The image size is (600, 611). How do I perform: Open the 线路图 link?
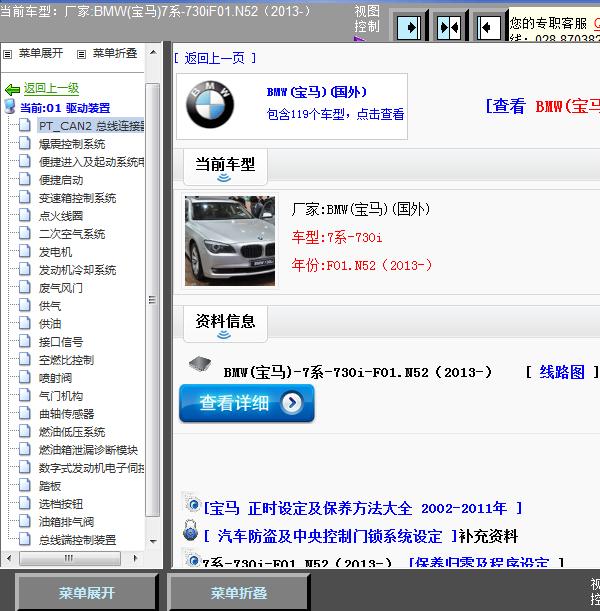click(562, 372)
